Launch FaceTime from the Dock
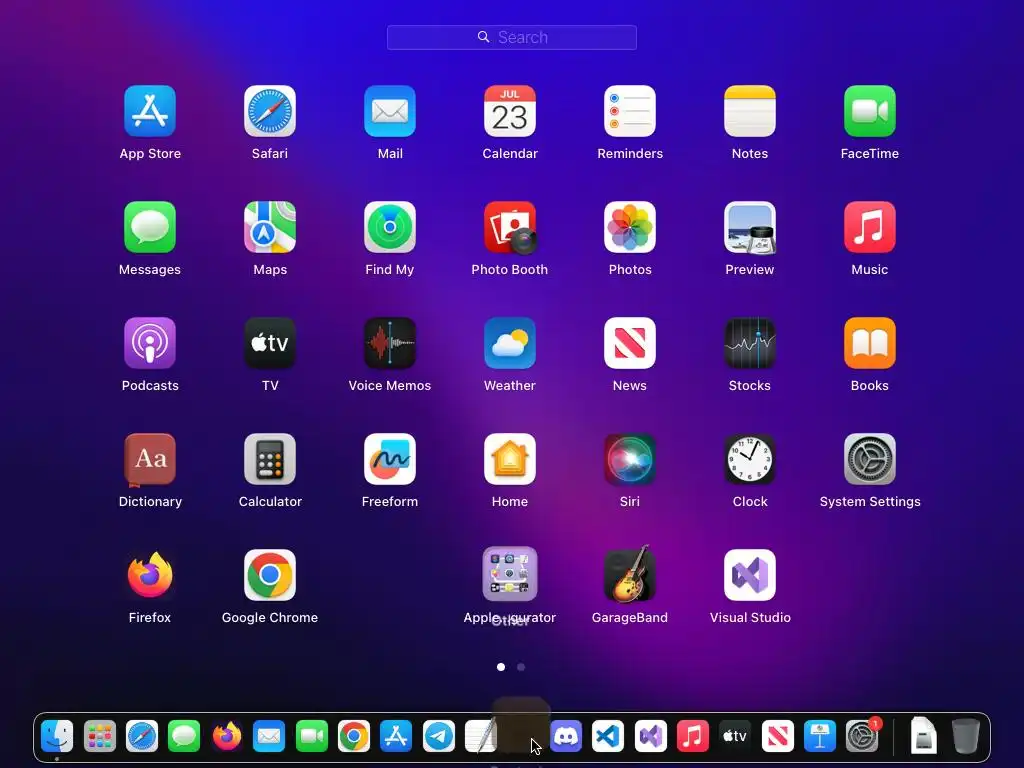The width and height of the screenshot is (1024, 768). click(312, 737)
